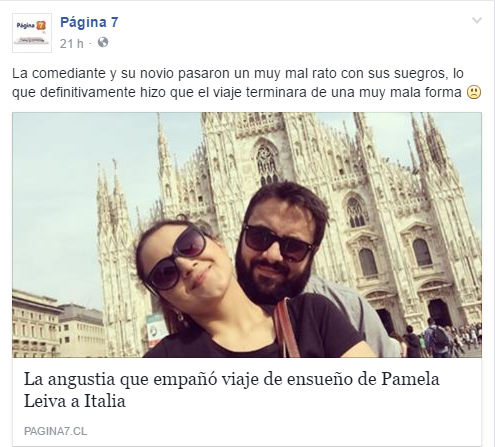This screenshot has height=447, width=495.
Task: Click the sad face emoji
Action: point(474,92)
